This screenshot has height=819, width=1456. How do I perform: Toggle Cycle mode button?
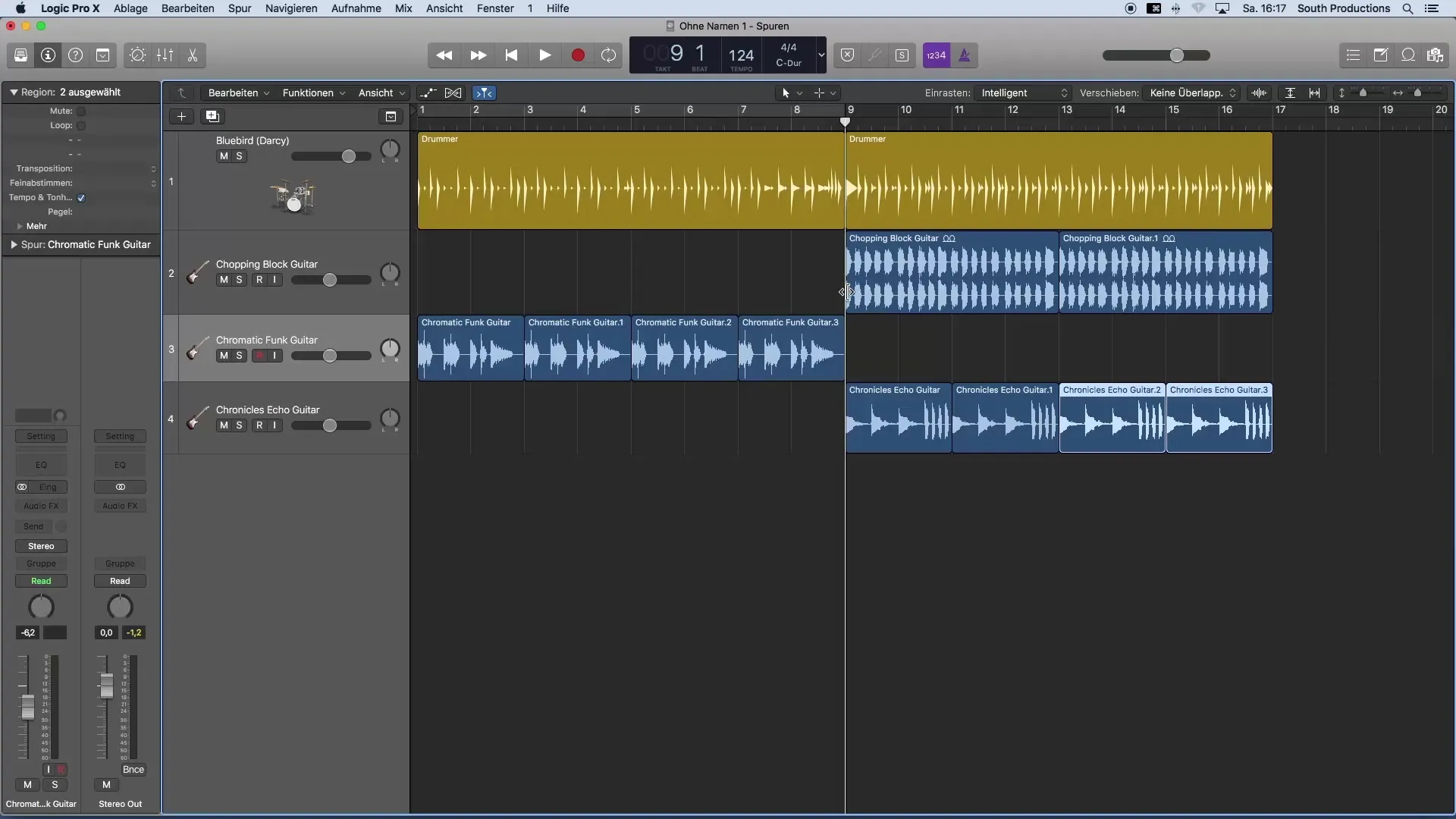(x=608, y=55)
